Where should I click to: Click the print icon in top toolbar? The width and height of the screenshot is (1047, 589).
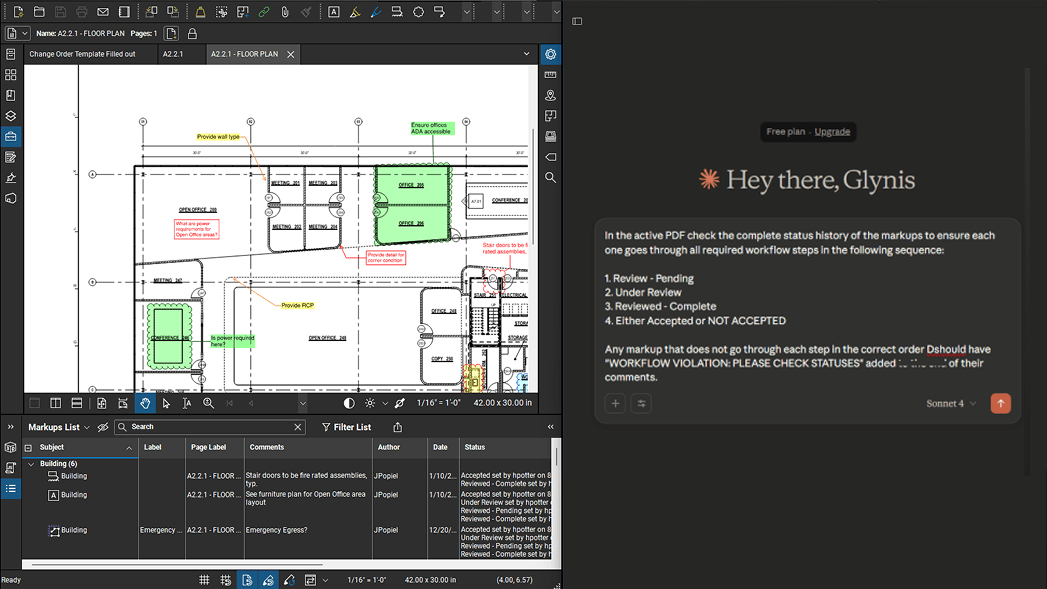[x=82, y=12]
